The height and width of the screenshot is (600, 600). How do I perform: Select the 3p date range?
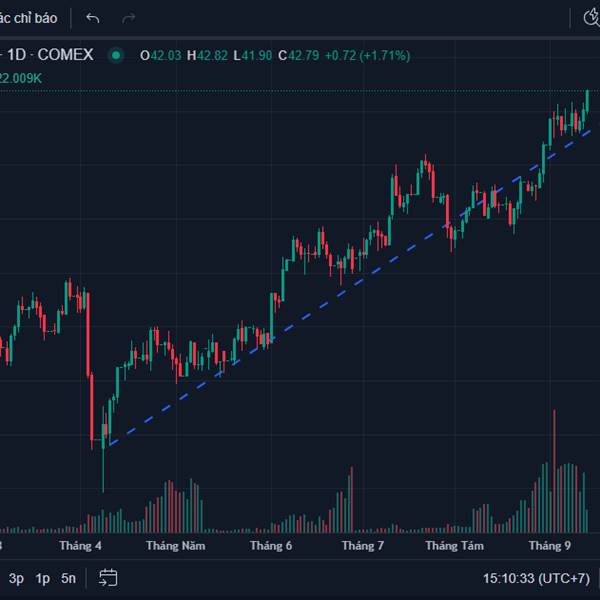point(16,578)
